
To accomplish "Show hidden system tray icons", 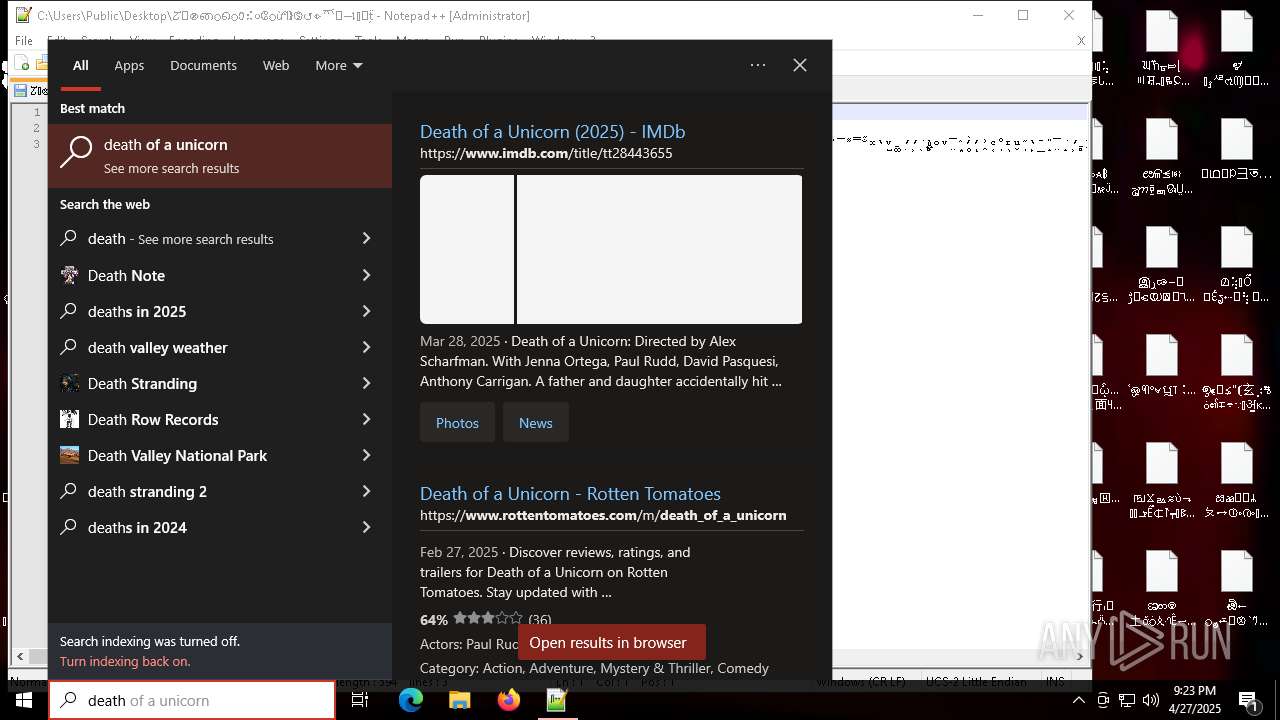I will click(x=1078, y=700).
